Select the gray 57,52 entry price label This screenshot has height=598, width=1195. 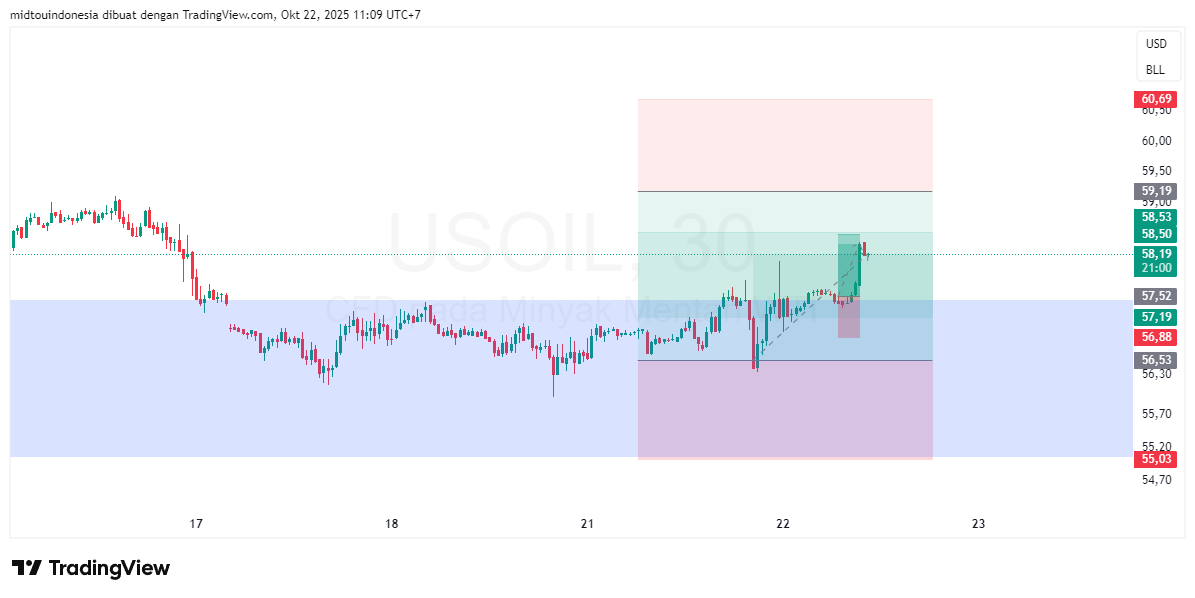[x=1157, y=295]
